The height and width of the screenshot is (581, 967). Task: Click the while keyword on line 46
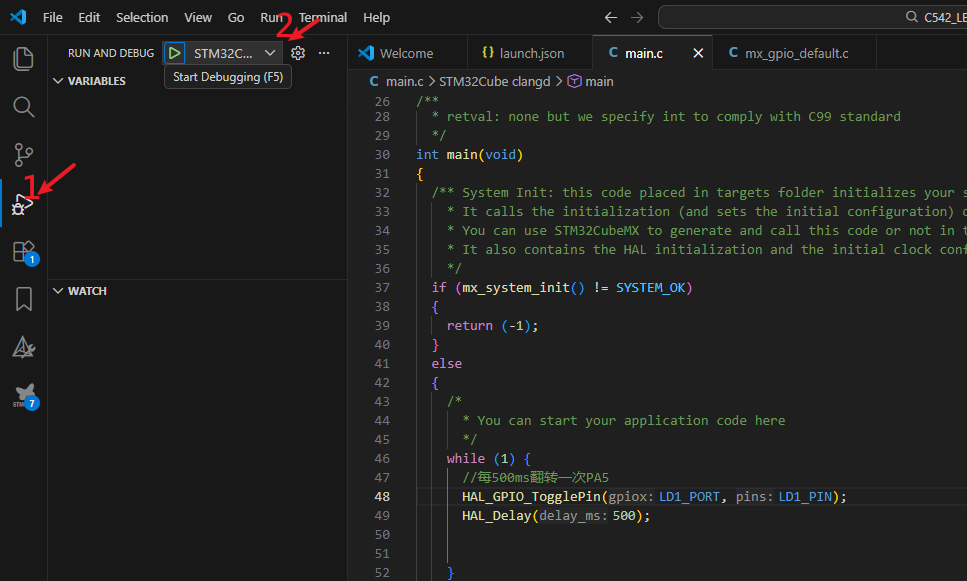pyautogui.click(x=466, y=458)
